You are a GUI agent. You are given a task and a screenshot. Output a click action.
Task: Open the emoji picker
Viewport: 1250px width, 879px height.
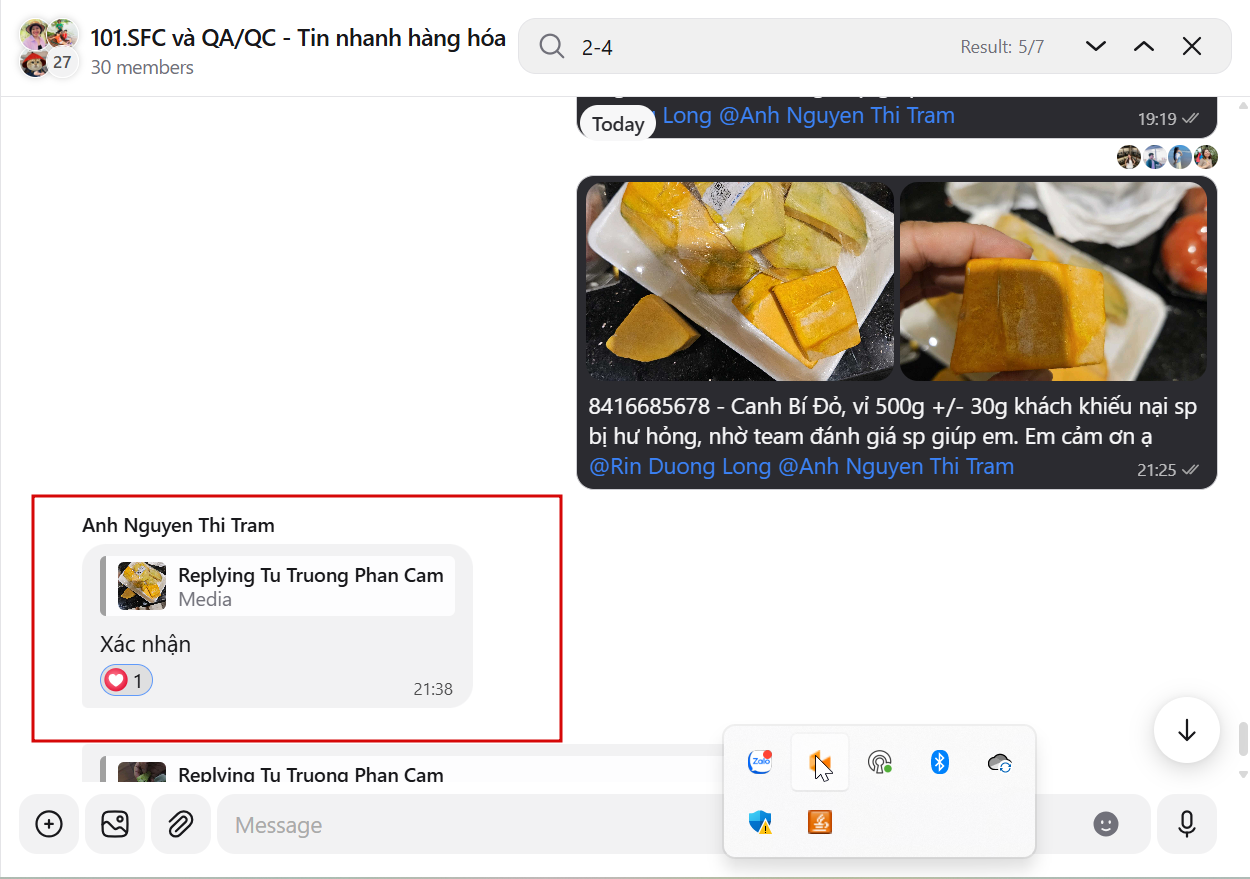[x=1105, y=824]
